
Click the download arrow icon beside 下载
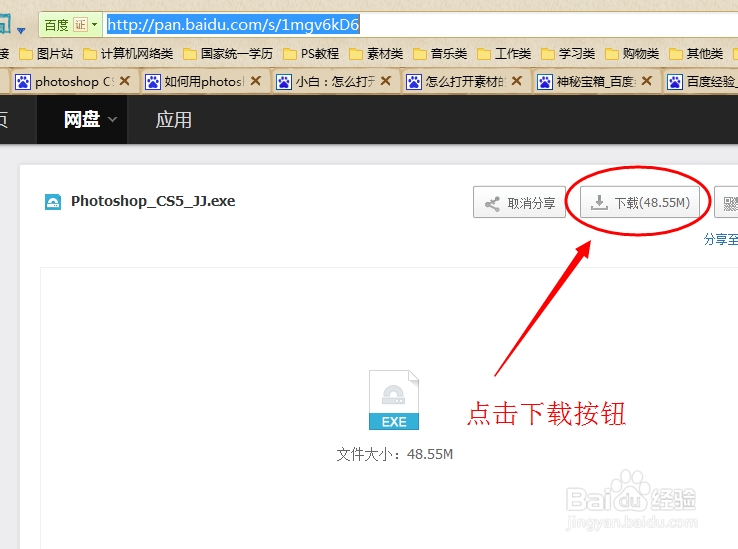[x=599, y=202]
